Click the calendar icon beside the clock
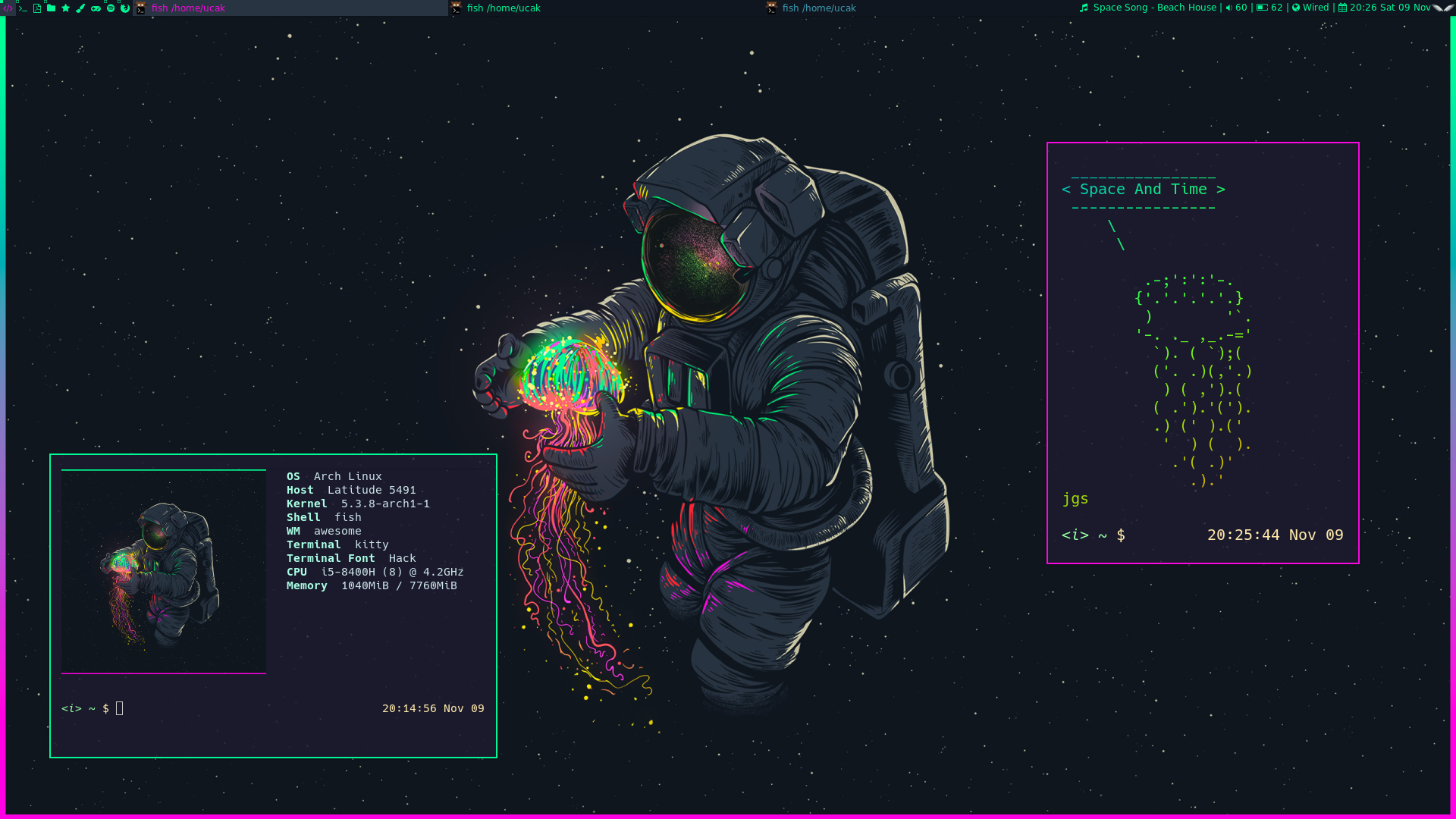This screenshot has width=1456, height=819. click(x=1342, y=8)
